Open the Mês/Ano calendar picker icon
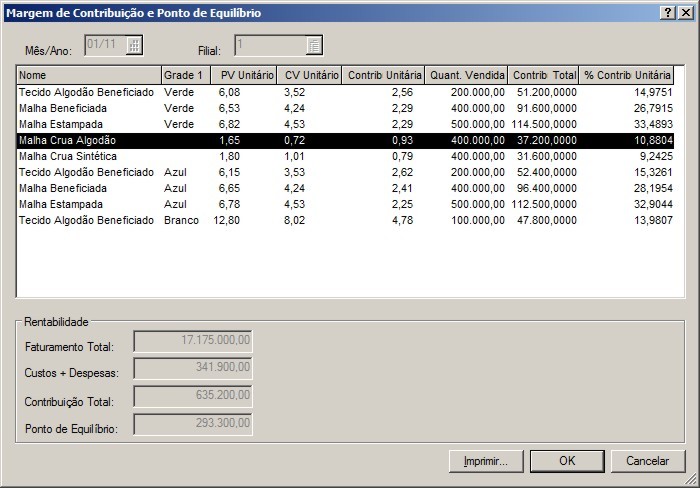Image resolution: width=700 pixels, height=488 pixels. click(135, 45)
